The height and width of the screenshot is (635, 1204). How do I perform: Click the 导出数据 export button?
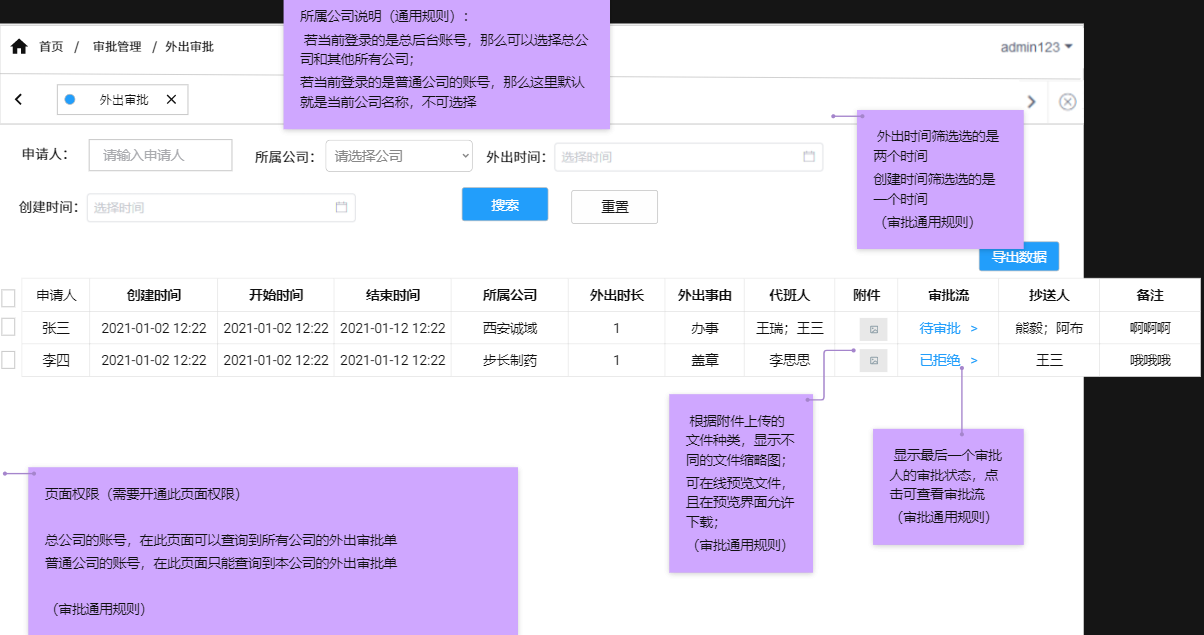(1018, 256)
